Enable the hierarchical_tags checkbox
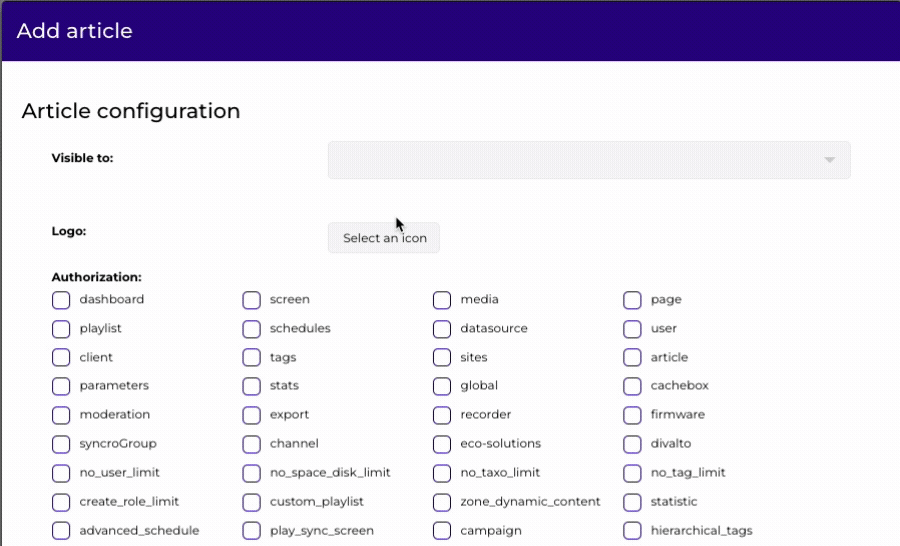The height and width of the screenshot is (546, 900). coord(632,531)
